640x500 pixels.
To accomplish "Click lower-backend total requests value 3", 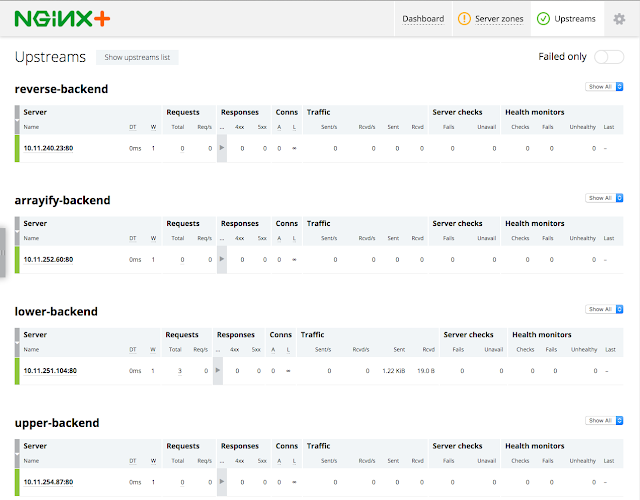I will click(x=180, y=371).
